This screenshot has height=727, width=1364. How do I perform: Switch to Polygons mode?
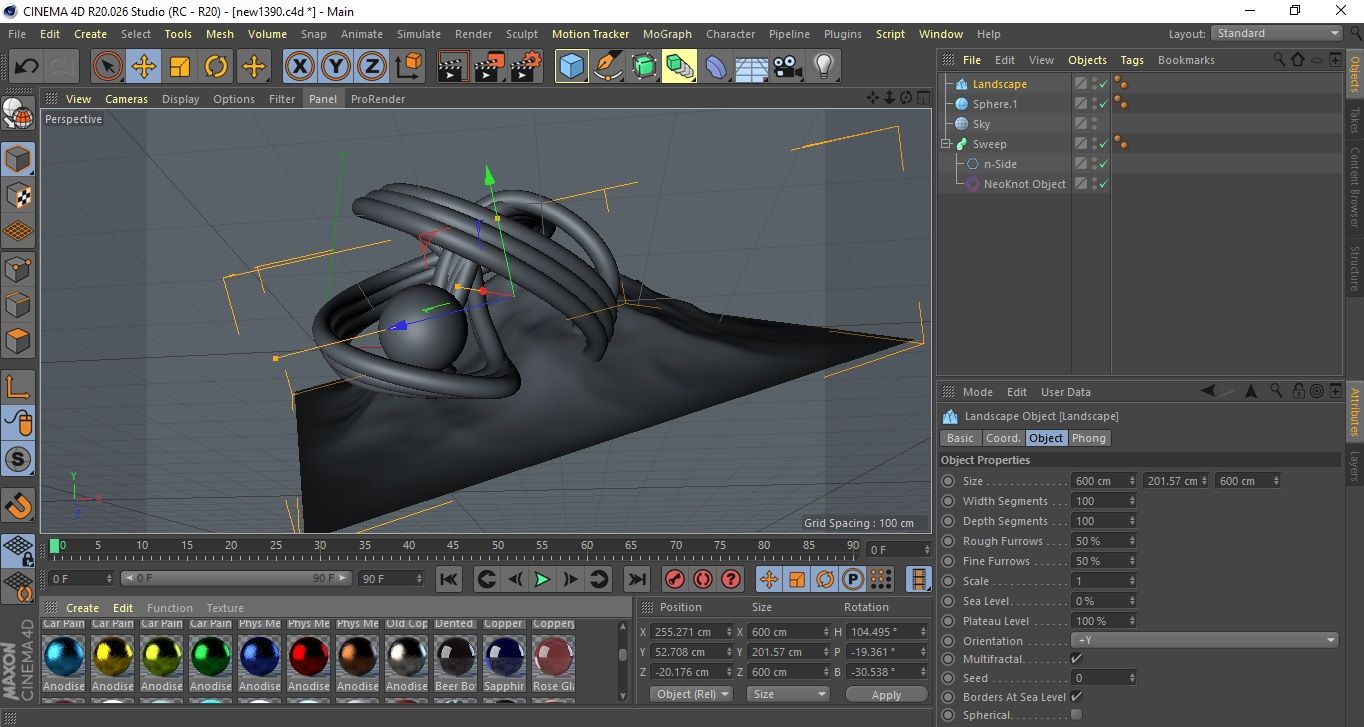click(18, 340)
